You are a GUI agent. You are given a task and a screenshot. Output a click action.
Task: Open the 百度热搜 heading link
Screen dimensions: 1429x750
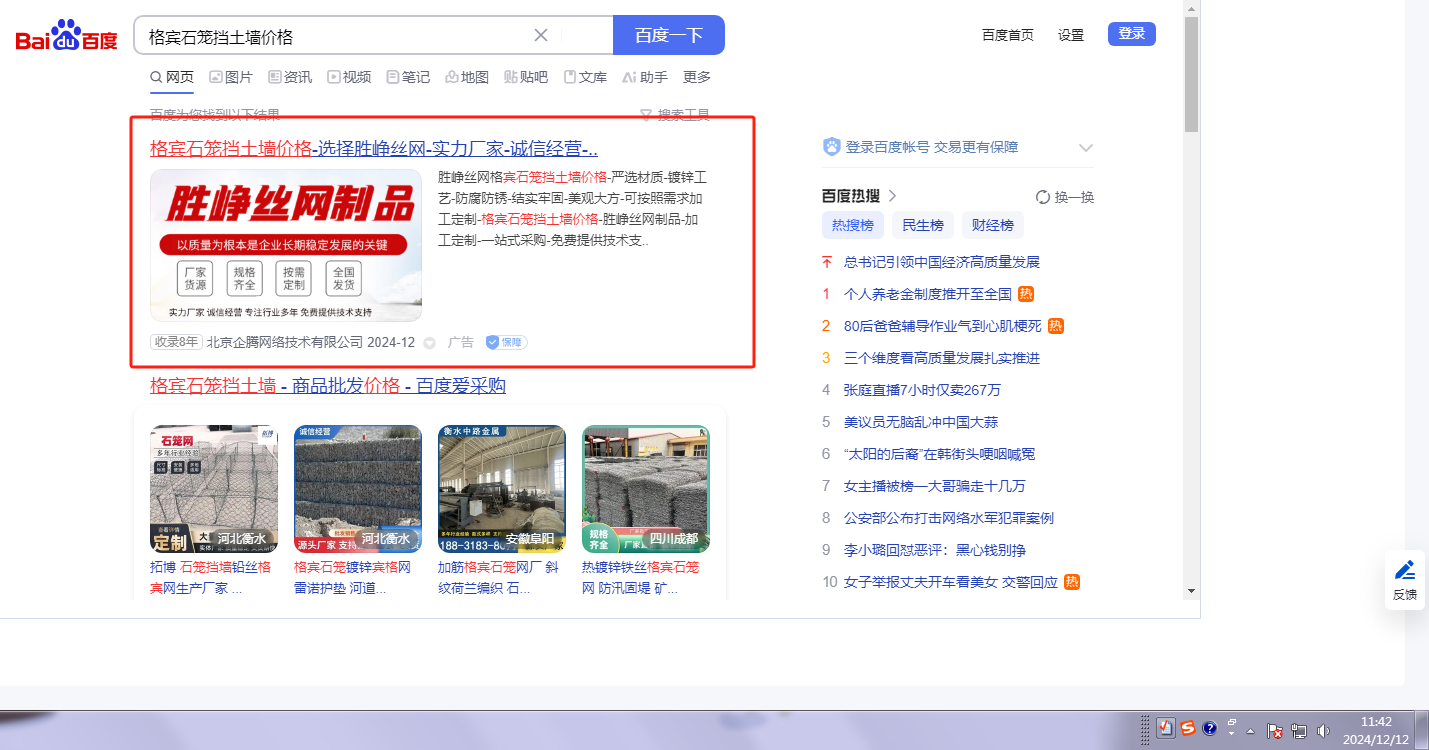pyautogui.click(x=860, y=196)
